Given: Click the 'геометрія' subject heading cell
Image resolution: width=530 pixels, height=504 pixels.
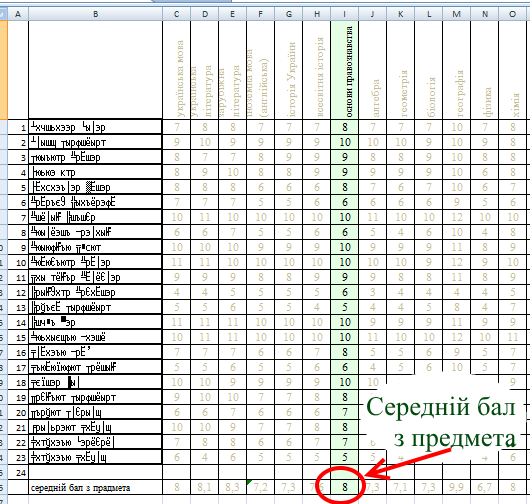Looking at the screenshot, I should click(401, 70).
